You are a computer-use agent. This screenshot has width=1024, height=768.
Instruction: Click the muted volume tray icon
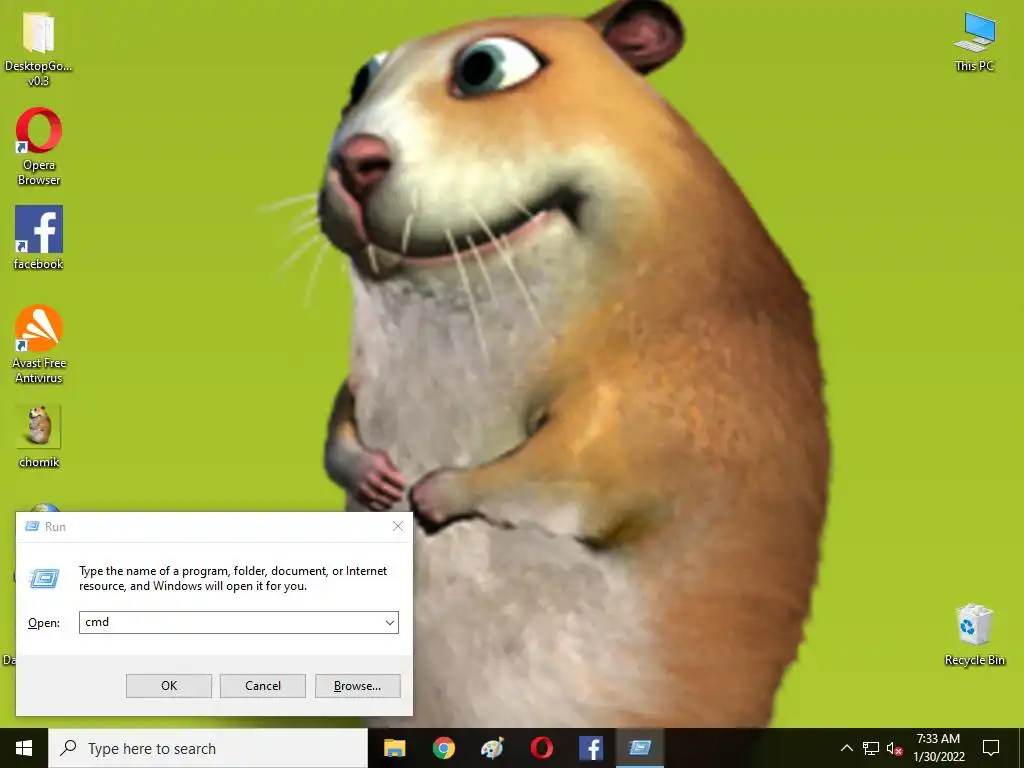pyautogui.click(x=894, y=748)
